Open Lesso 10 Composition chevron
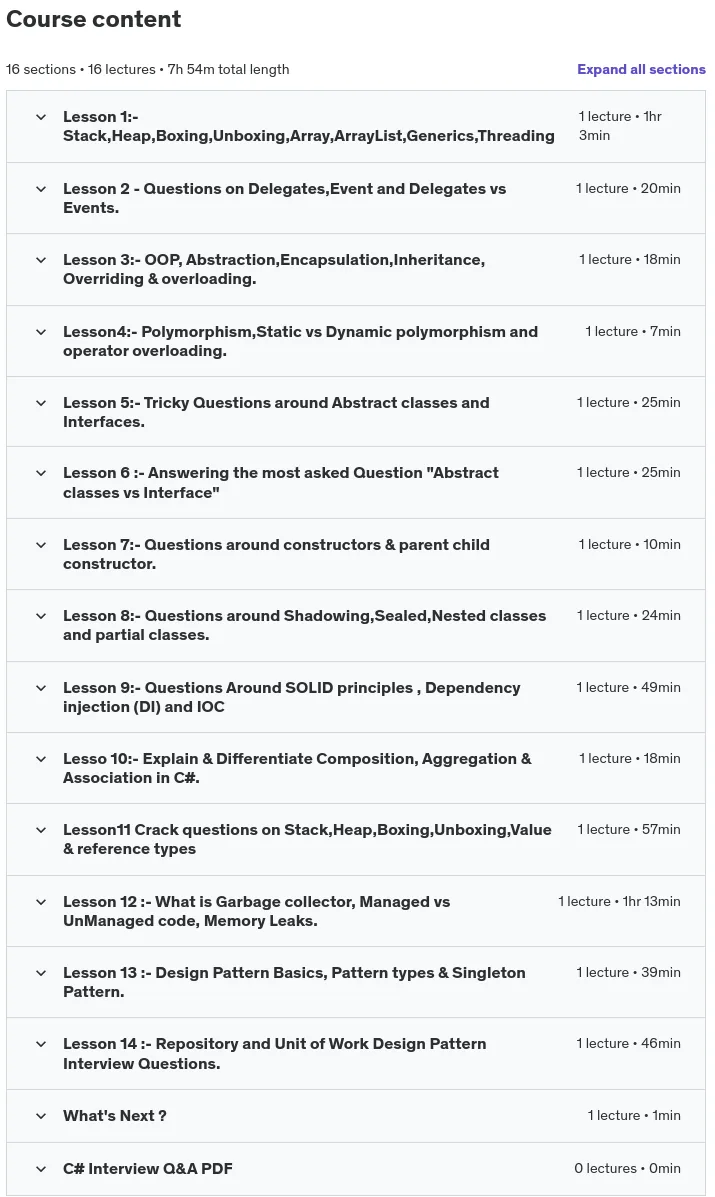715x1197 pixels. click(41, 758)
